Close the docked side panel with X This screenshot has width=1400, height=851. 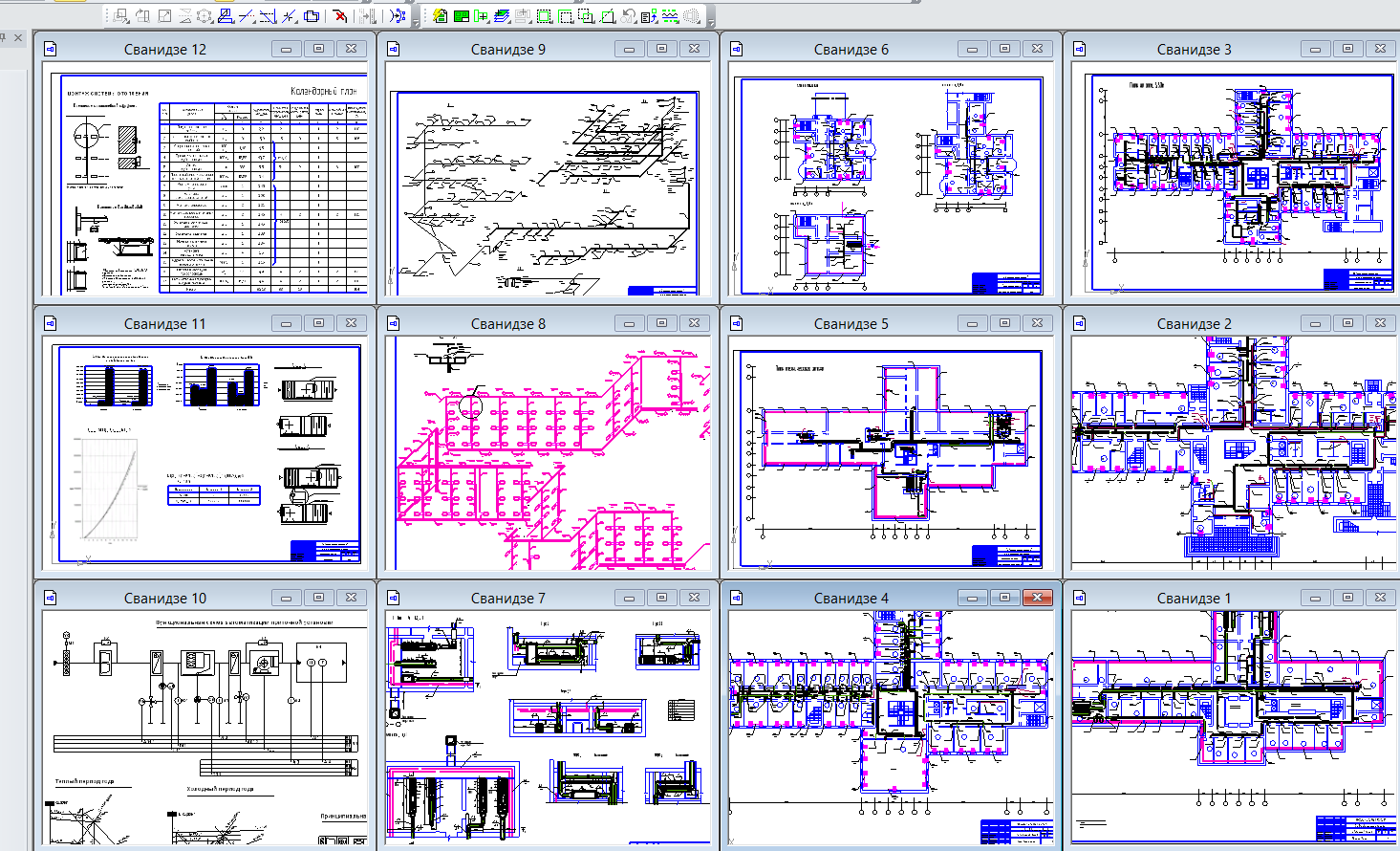[18, 38]
